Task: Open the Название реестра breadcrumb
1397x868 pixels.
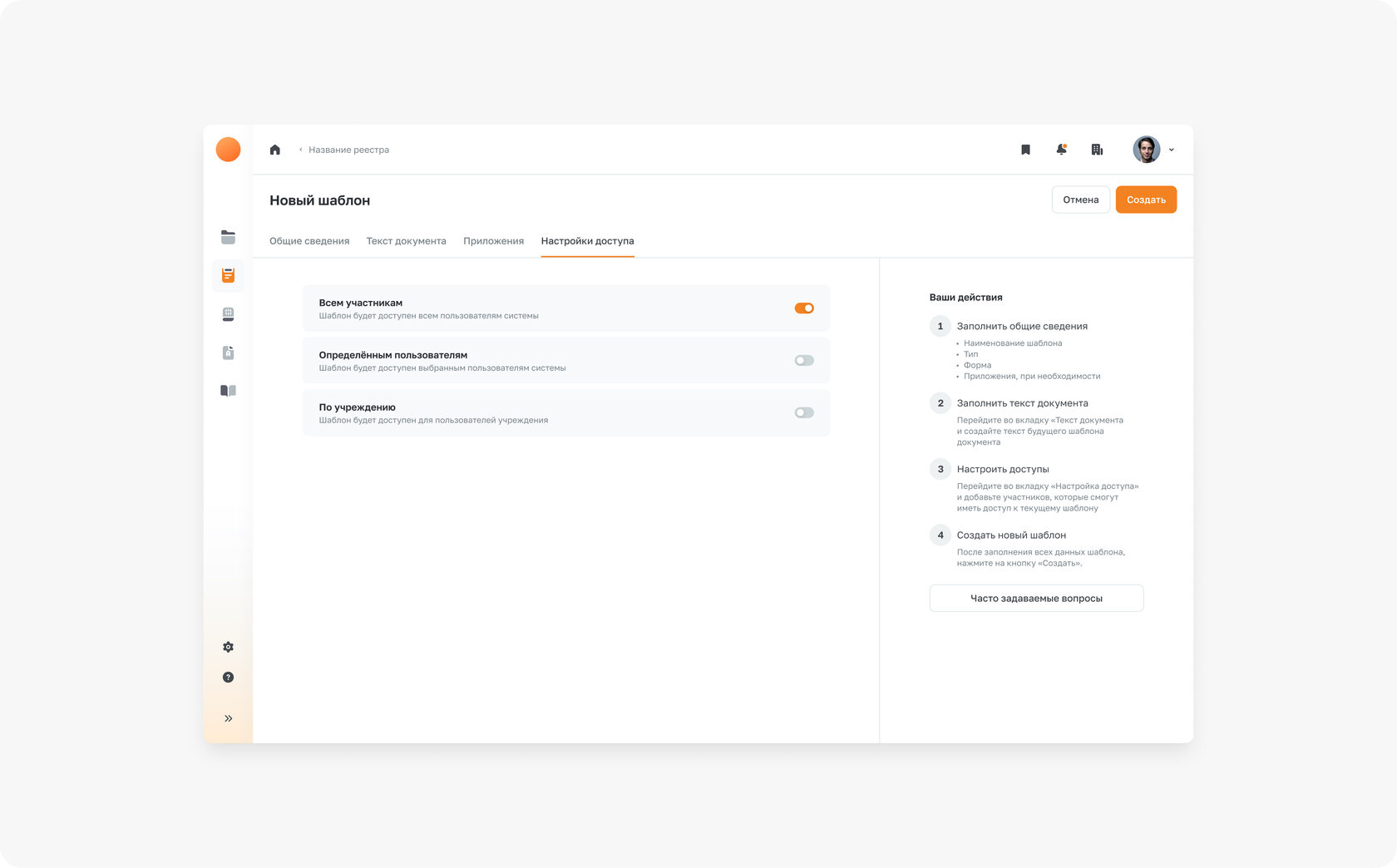Action: [348, 150]
